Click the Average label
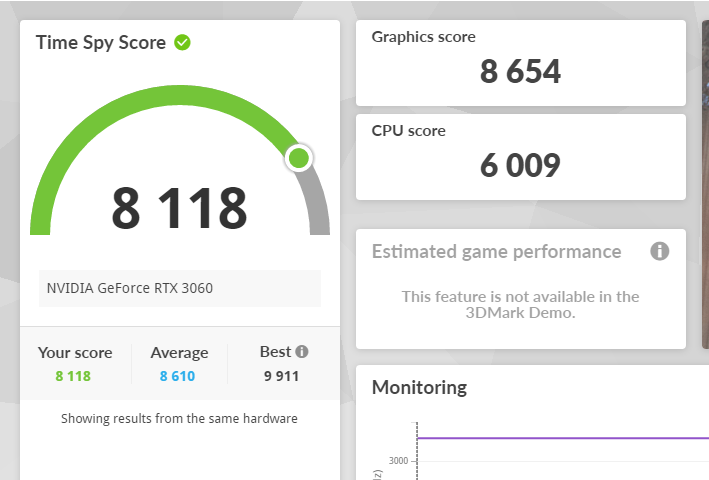This screenshot has width=709, height=480. pyautogui.click(x=180, y=353)
